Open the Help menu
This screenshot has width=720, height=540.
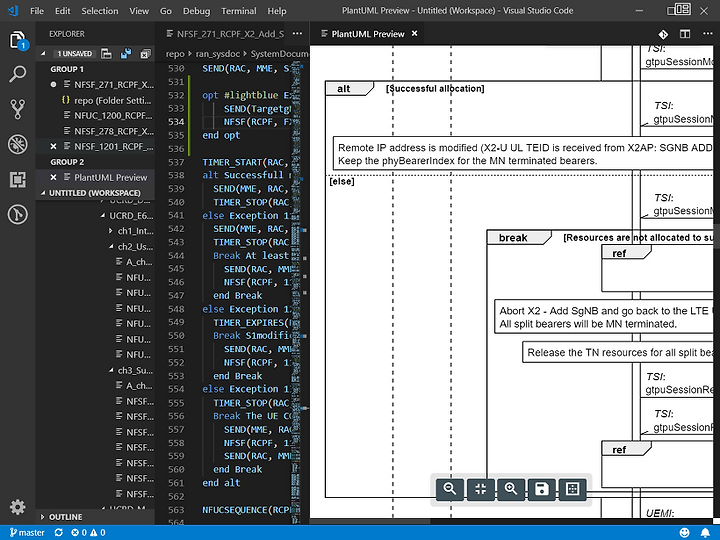coord(277,11)
